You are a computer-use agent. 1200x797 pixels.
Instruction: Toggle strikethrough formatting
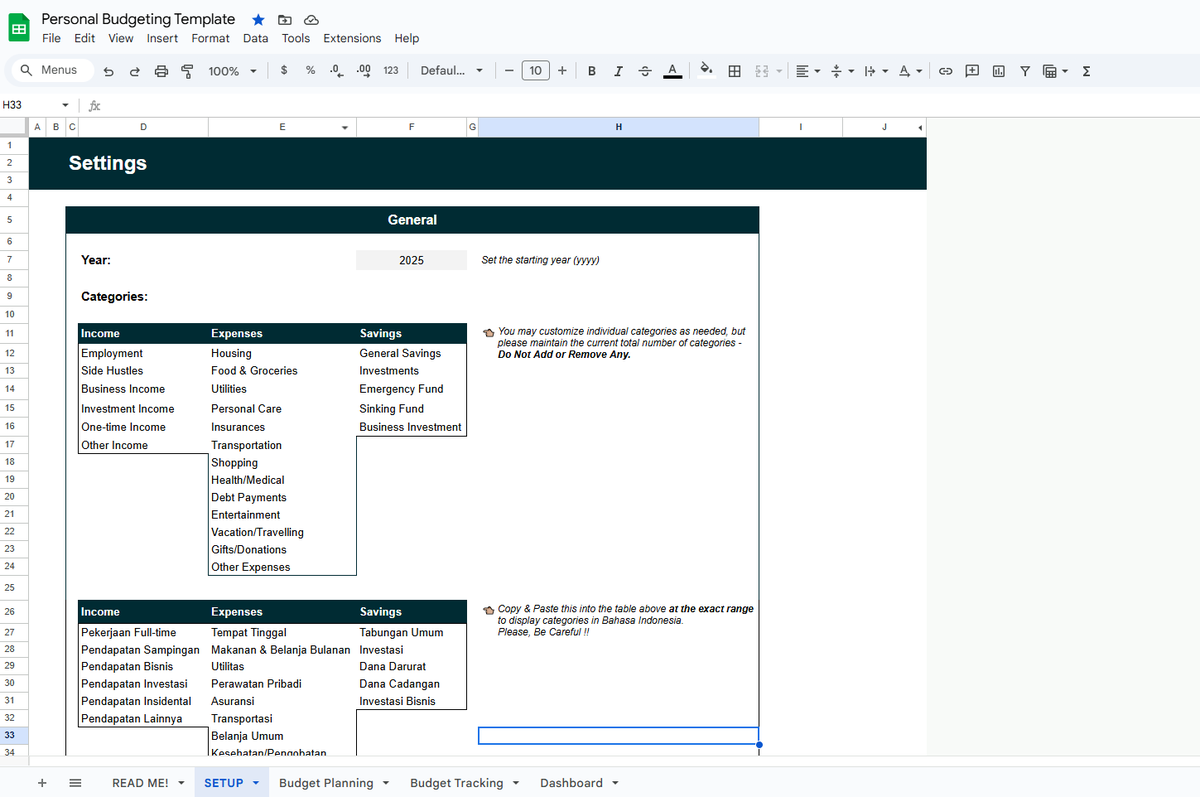pyautogui.click(x=645, y=71)
